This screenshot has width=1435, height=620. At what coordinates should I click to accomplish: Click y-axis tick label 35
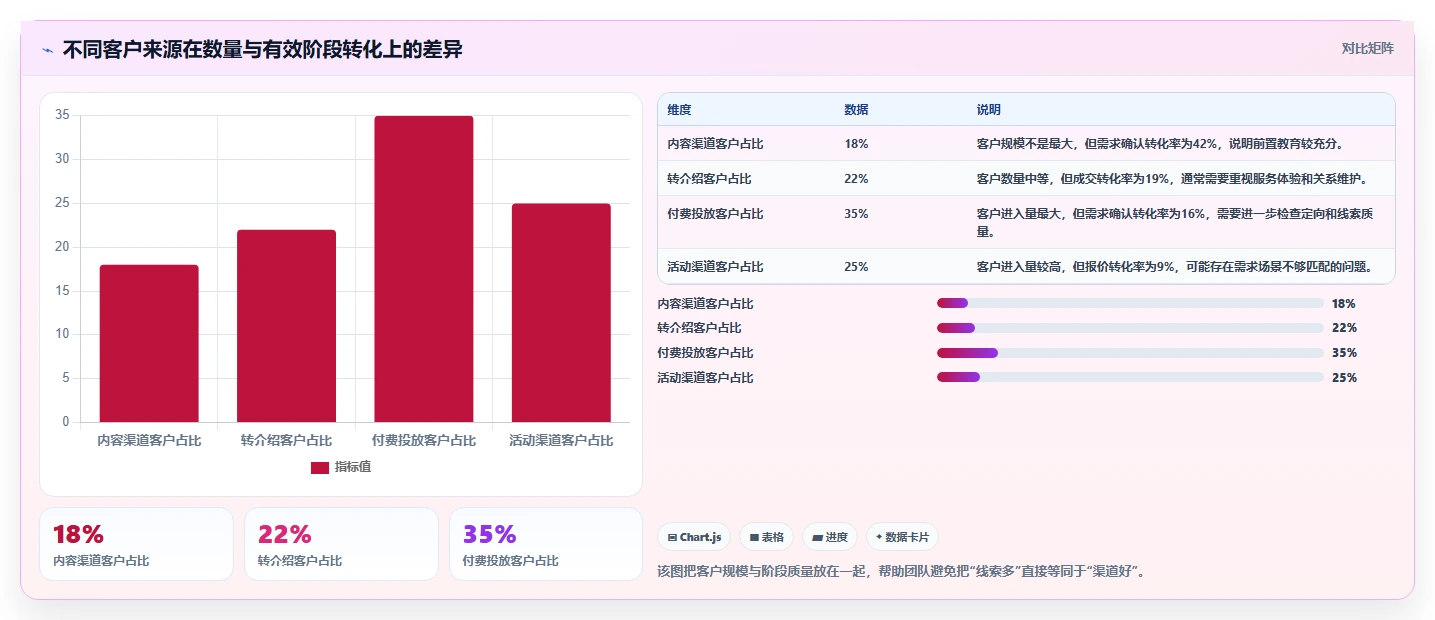tap(62, 115)
